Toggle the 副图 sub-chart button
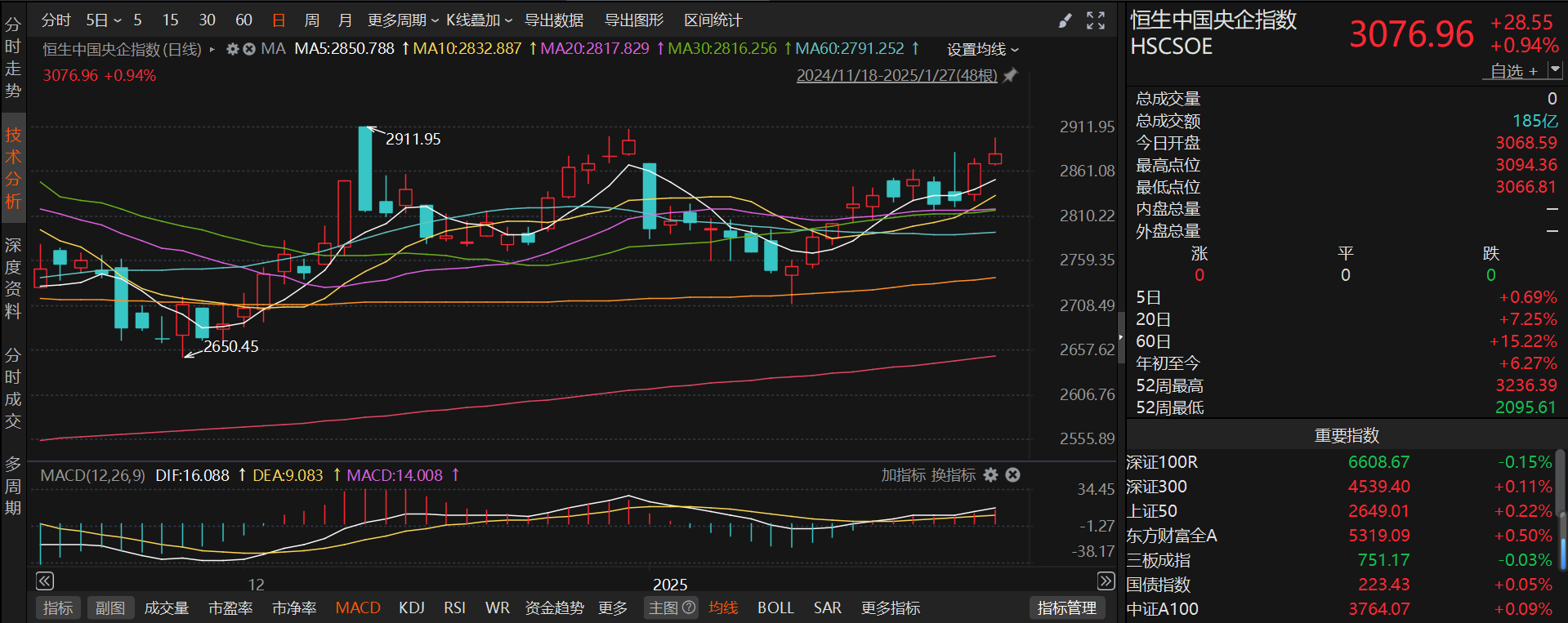Screen dimensions: 1568x623 tap(110, 607)
